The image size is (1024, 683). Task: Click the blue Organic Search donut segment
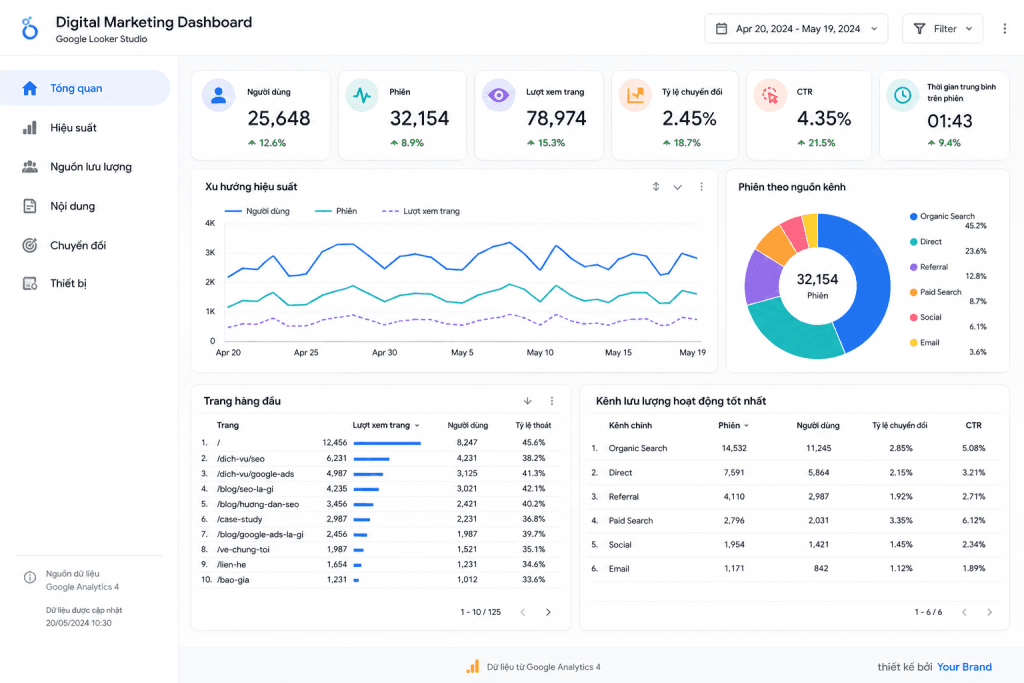[870, 281]
